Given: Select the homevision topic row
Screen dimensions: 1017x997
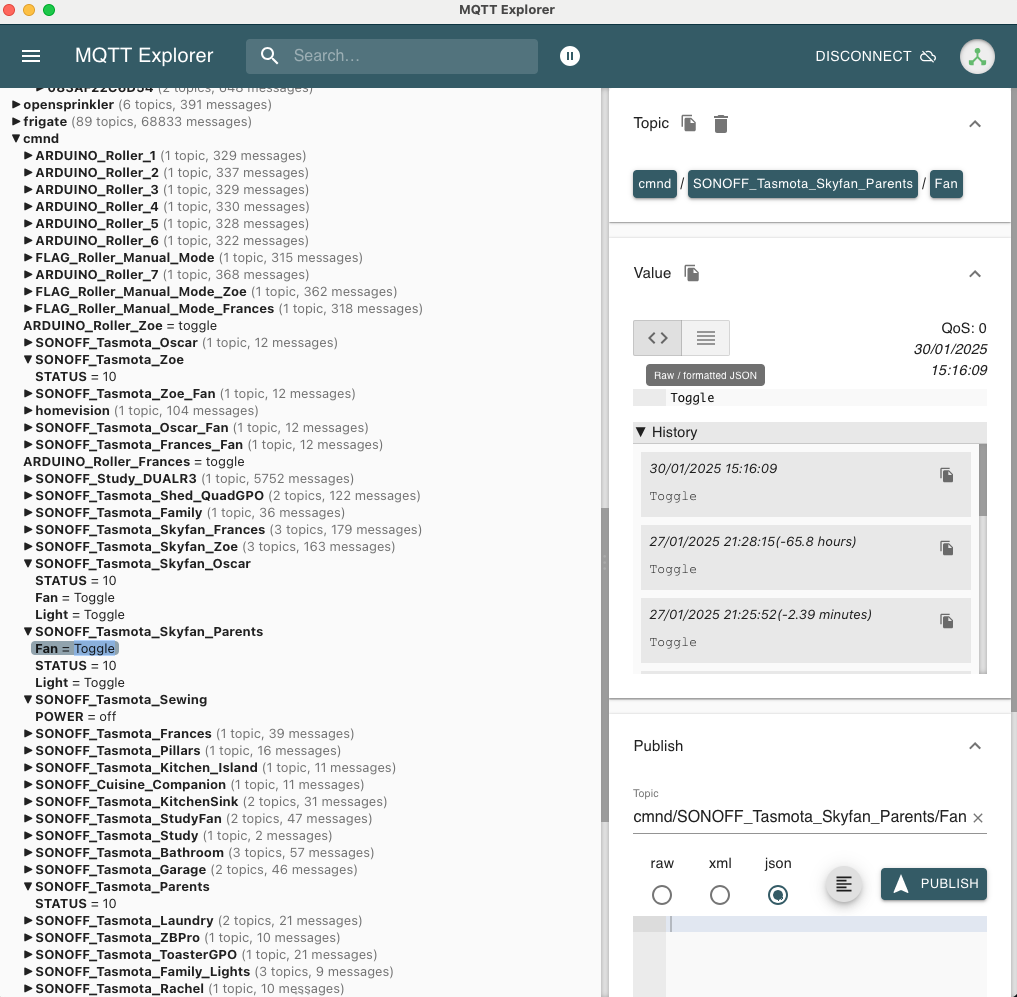Looking at the screenshot, I should pos(147,411).
